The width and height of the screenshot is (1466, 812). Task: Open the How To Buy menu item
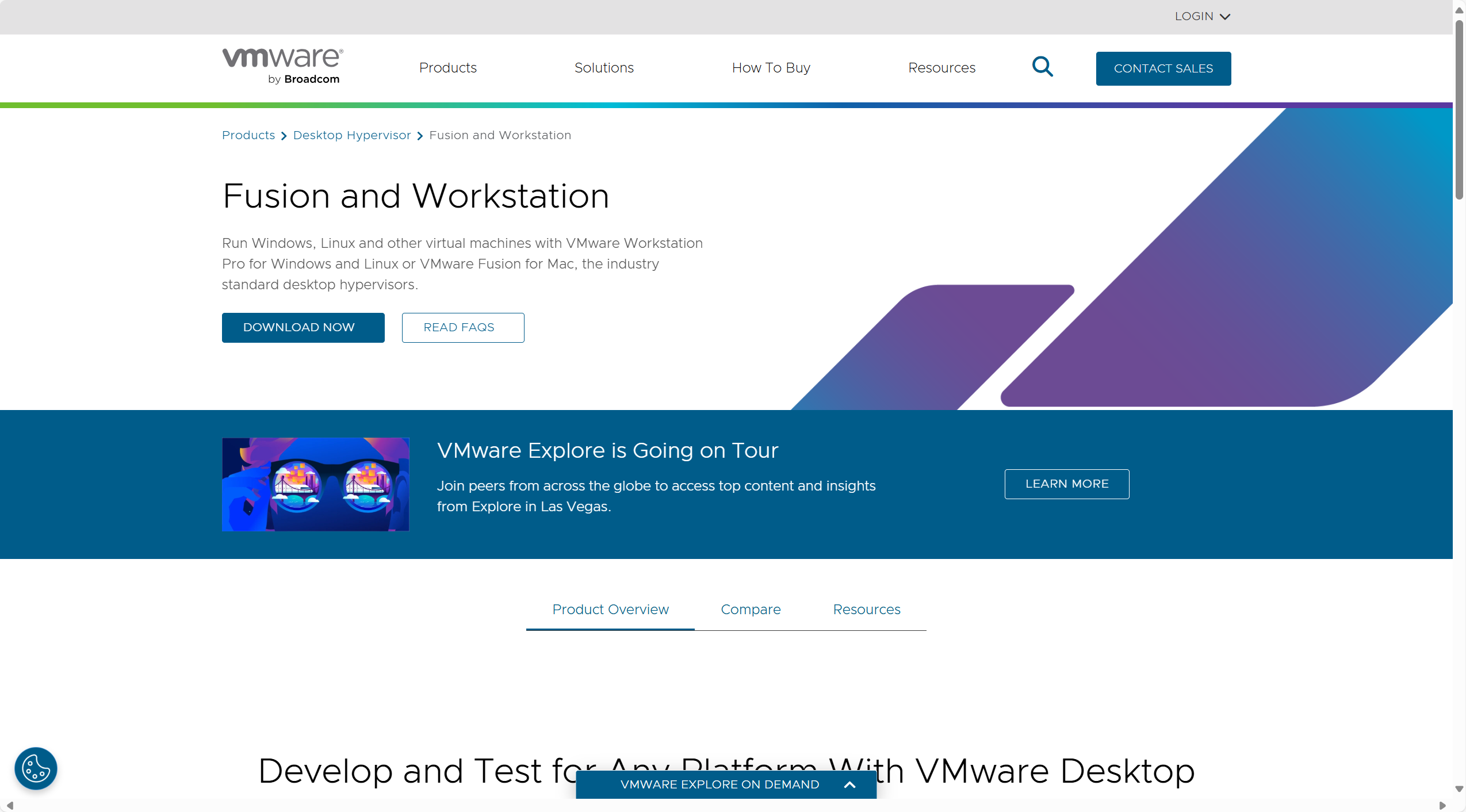click(771, 67)
